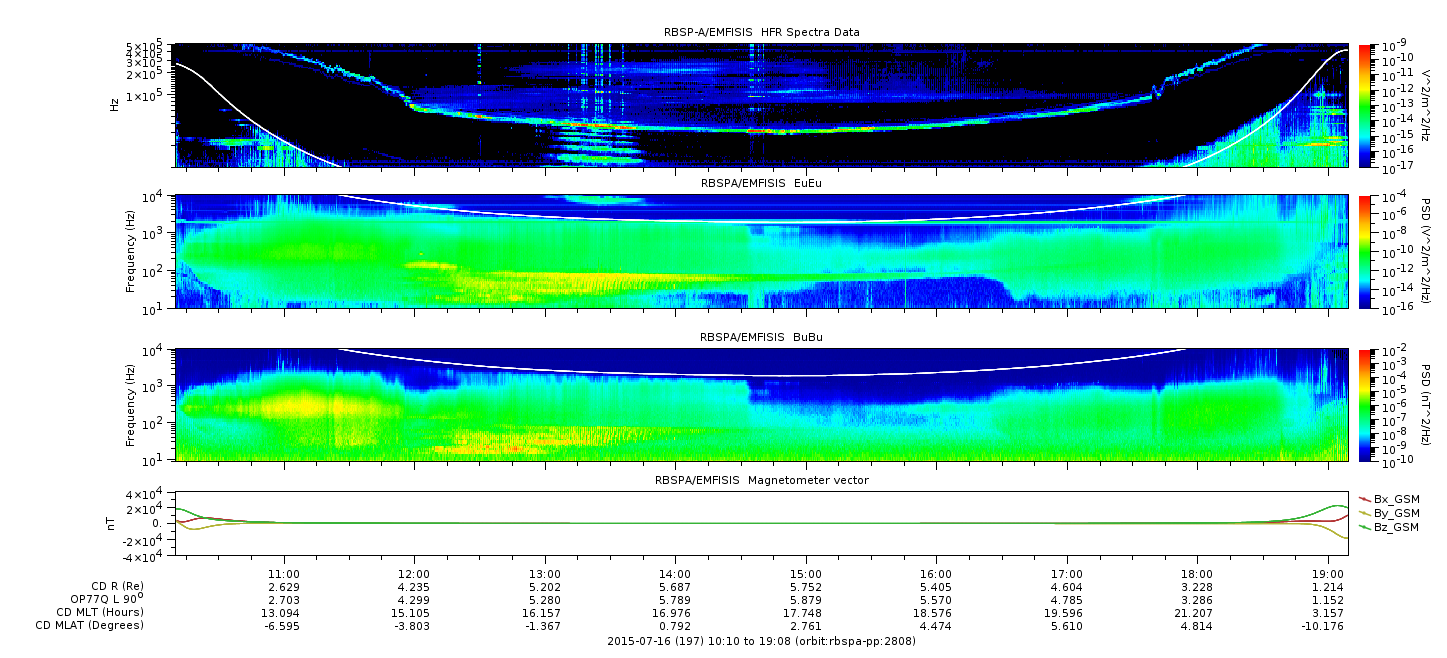Select the RBSPA/EMFISIS EuEu plot title
Image resolution: width=1447 pixels, height=658 pixels.
(x=762, y=184)
